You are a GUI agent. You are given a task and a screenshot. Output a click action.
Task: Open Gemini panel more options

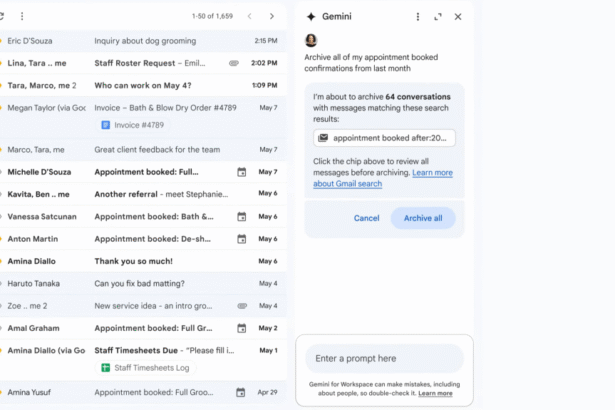tap(418, 16)
